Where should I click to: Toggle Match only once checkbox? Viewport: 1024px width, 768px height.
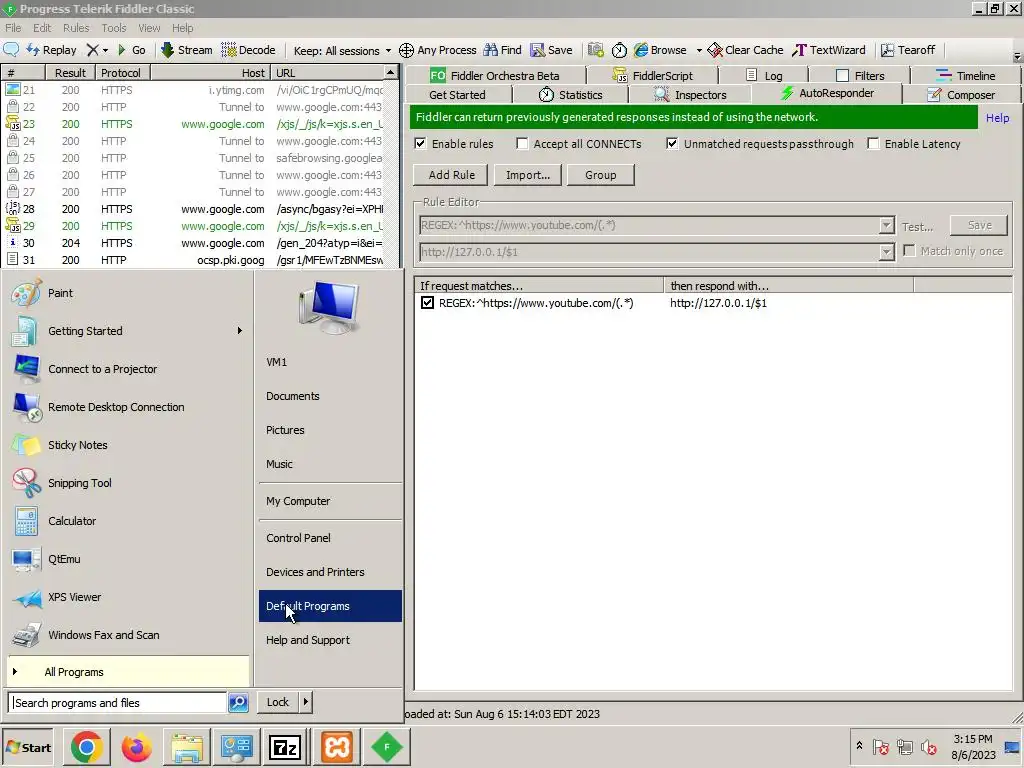(x=909, y=251)
